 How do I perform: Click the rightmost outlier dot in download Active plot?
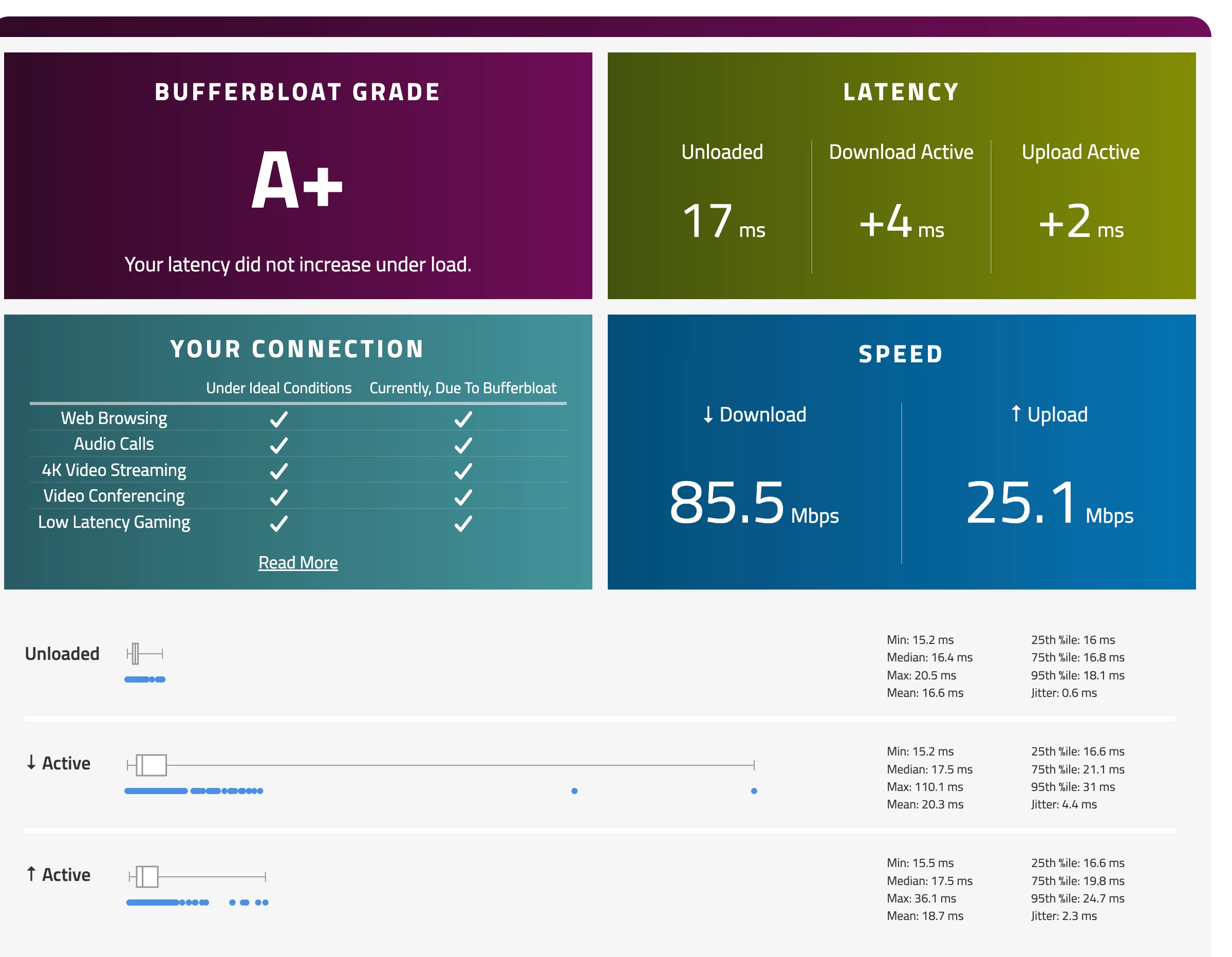click(754, 791)
